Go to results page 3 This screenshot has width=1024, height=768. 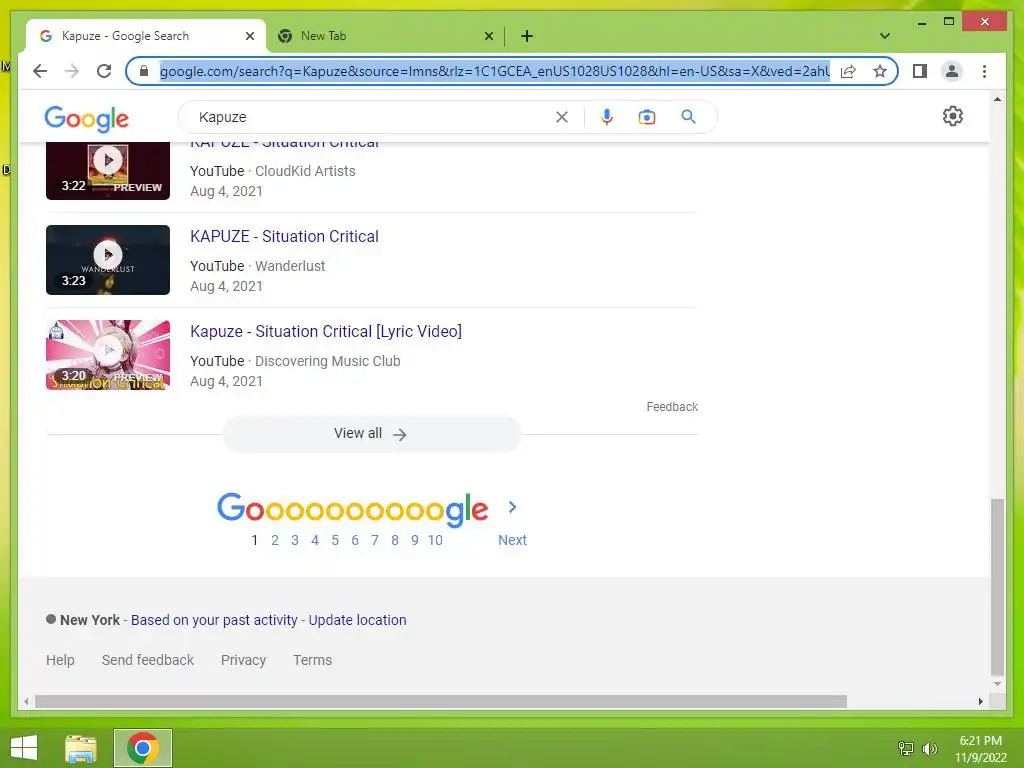click(x=295, y=540)
